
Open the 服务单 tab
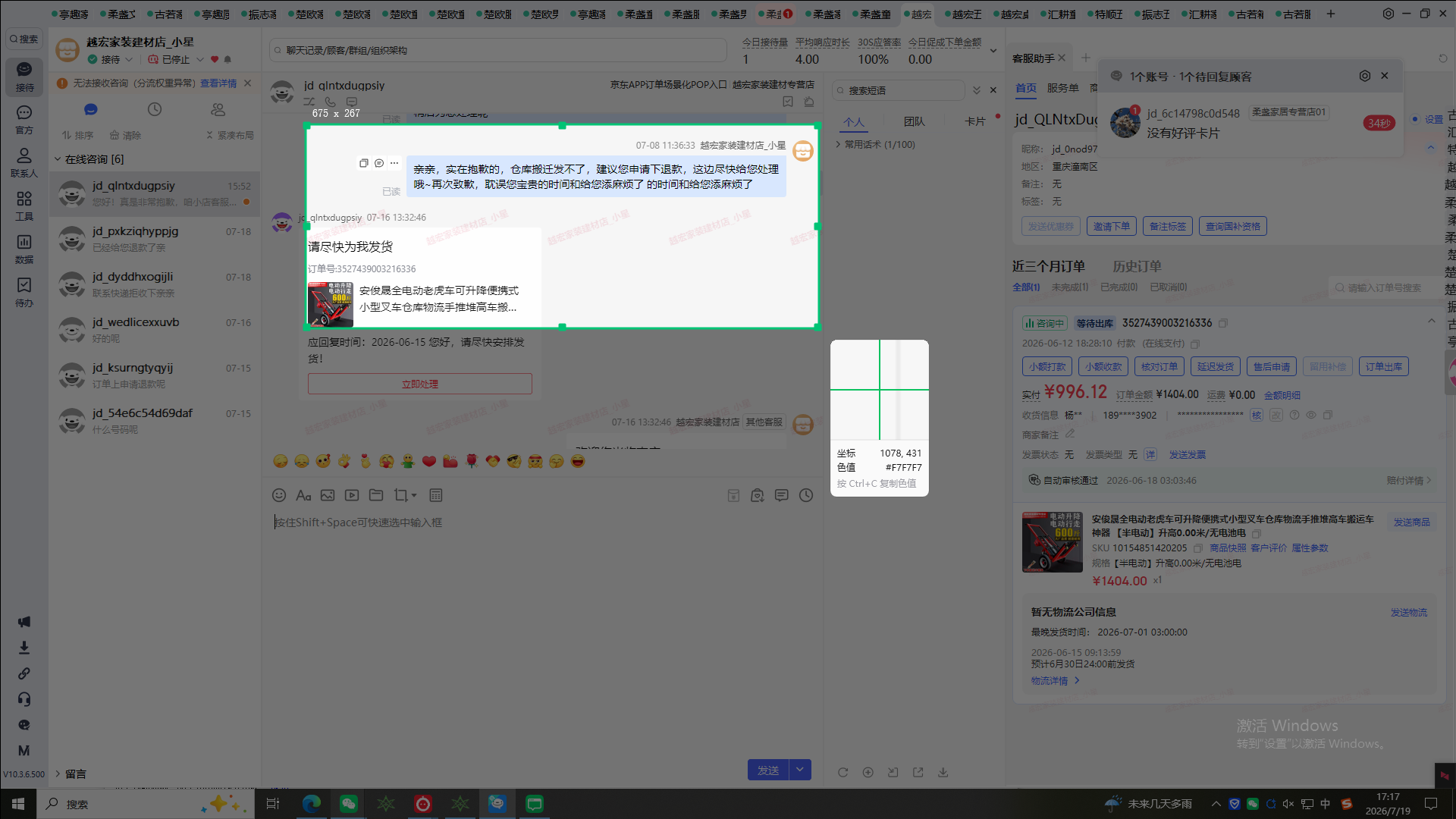point(1063,88)
